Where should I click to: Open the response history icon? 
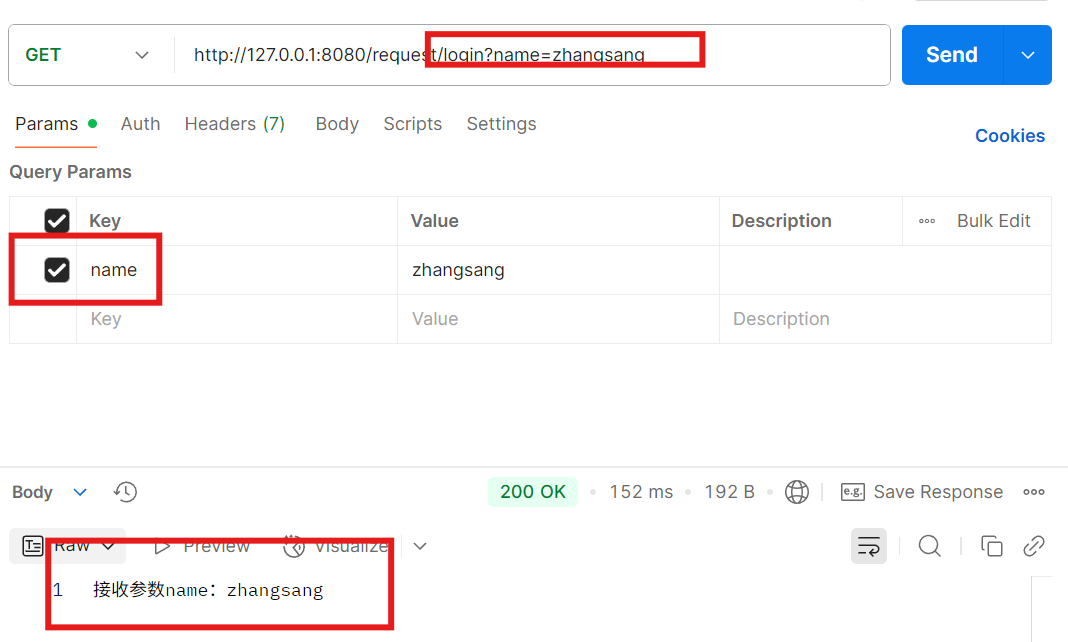(x=125, y=492)
